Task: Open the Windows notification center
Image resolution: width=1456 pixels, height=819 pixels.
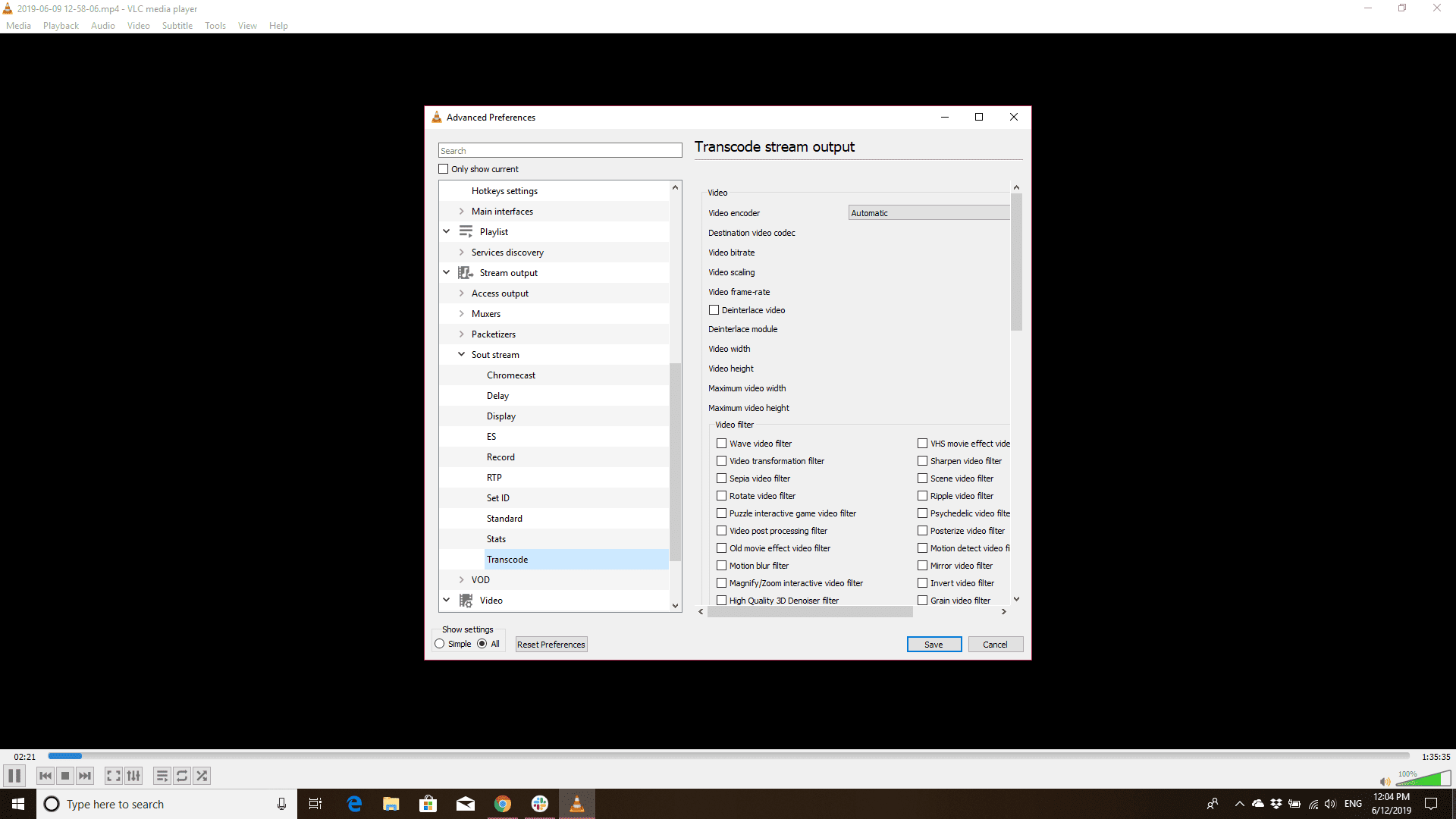Action: pos(1431,804)
